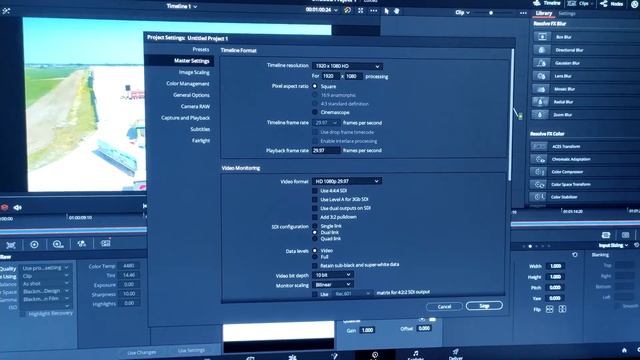
Task: Click the Mosaic Blur effect icon
Action: pyautogui.click(x=540, y=89)
